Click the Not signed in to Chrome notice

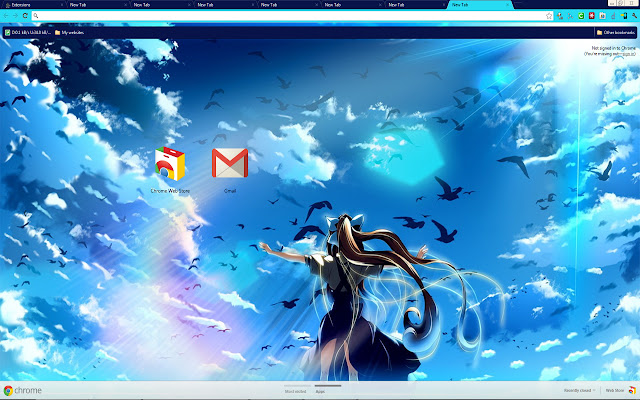(610, 51)
